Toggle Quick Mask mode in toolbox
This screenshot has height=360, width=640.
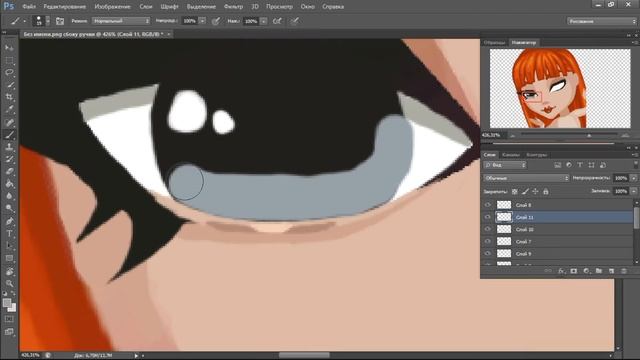[x=9, y=319]
